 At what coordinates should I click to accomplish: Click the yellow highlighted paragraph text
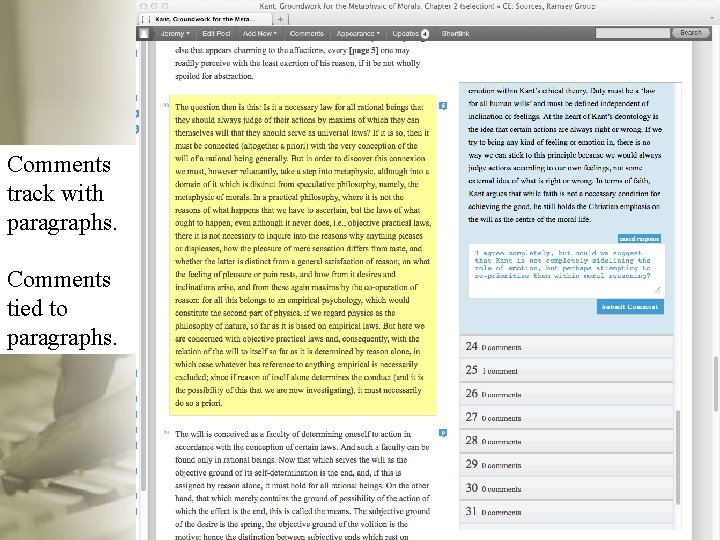coord(303,255)
